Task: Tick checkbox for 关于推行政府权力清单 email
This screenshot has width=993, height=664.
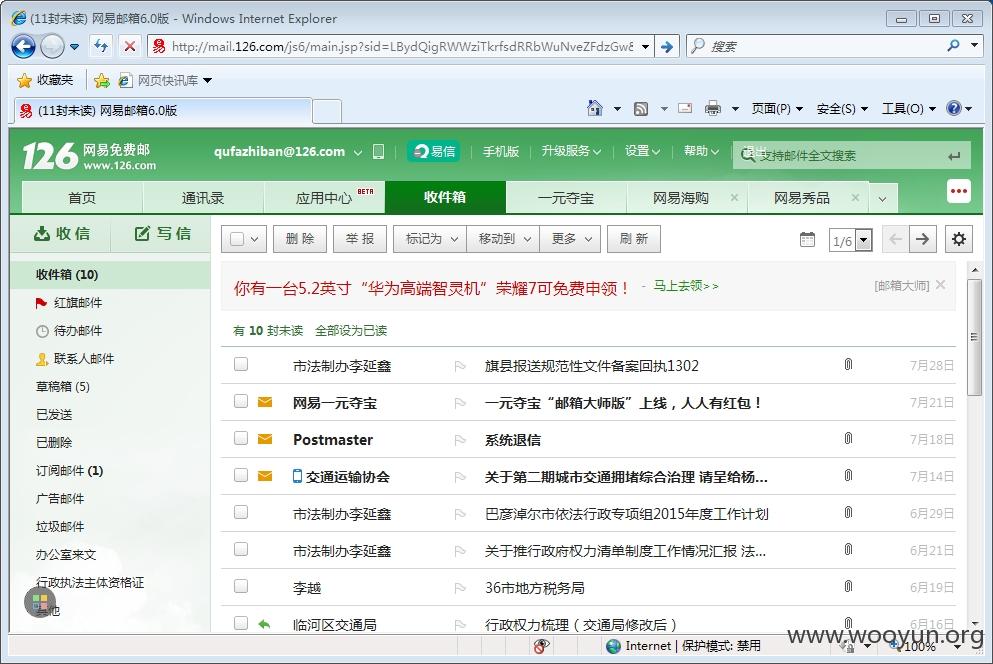Action: click(x=241, y=549)
